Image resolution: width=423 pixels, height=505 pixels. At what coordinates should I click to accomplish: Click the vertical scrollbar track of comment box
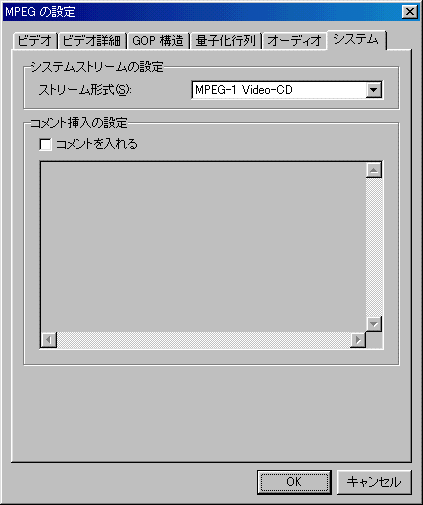374,247
